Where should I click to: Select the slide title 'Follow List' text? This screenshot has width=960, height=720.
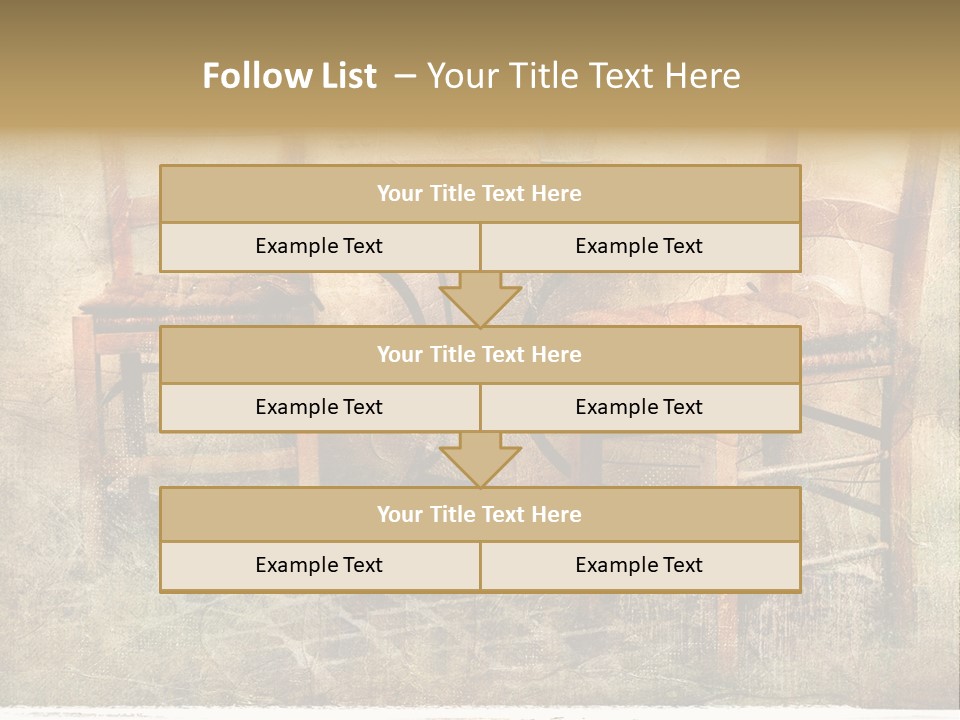290,76
